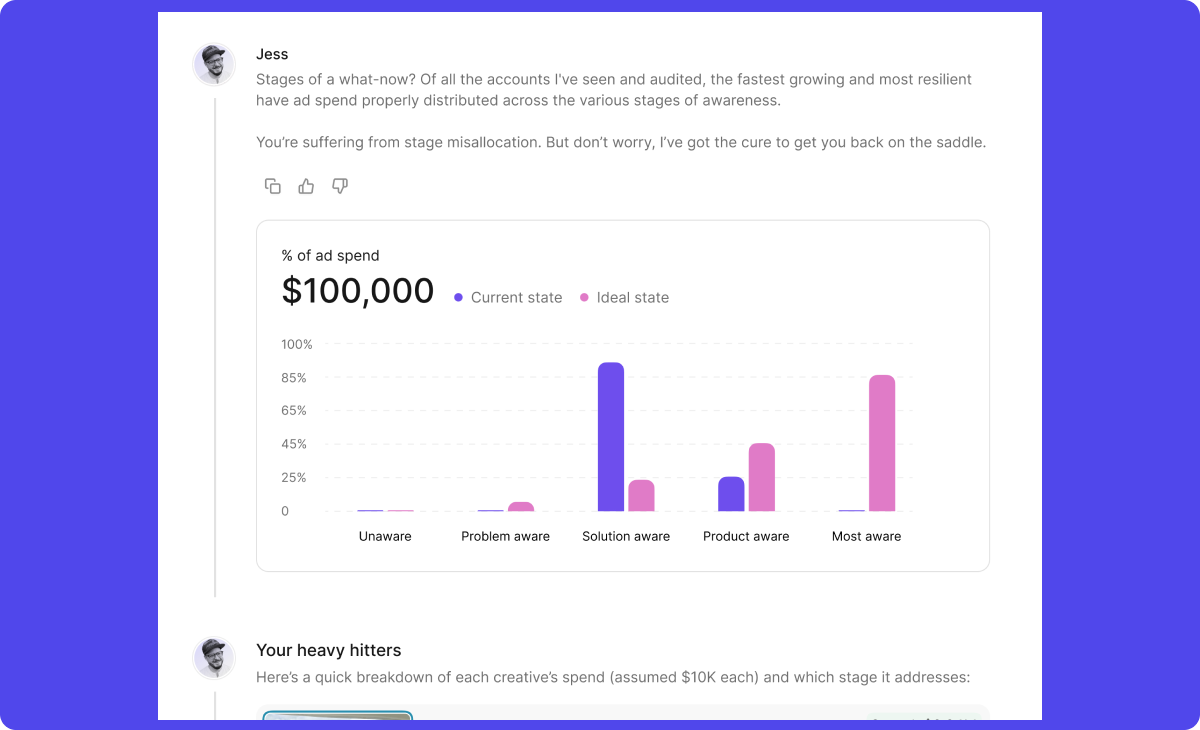
Task: Click the avatar beside Your heavy hitters
Action: click(214, 658)
